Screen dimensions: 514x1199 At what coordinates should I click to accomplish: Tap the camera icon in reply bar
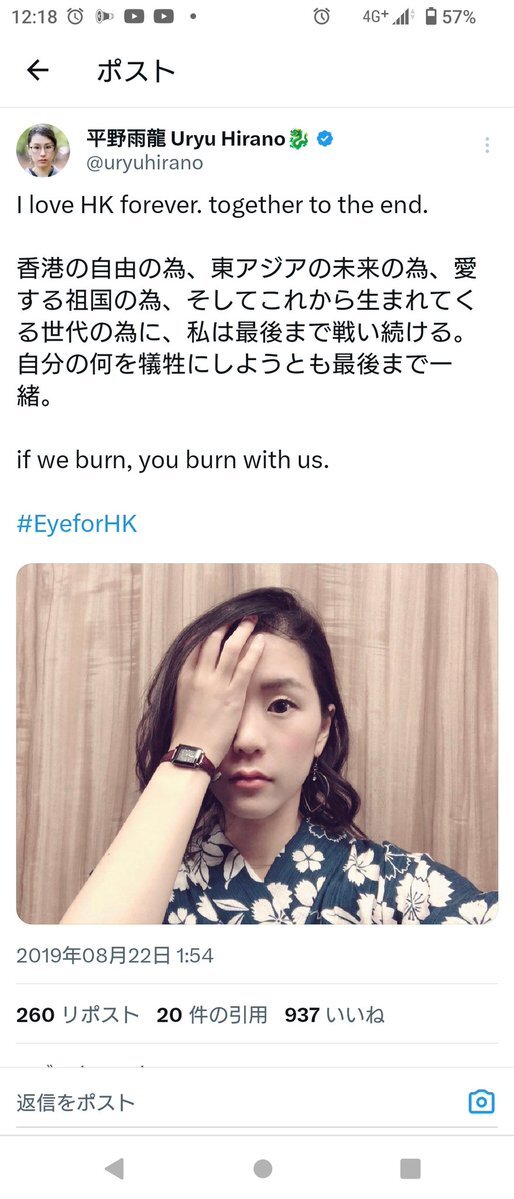[x=481, y=1102]
